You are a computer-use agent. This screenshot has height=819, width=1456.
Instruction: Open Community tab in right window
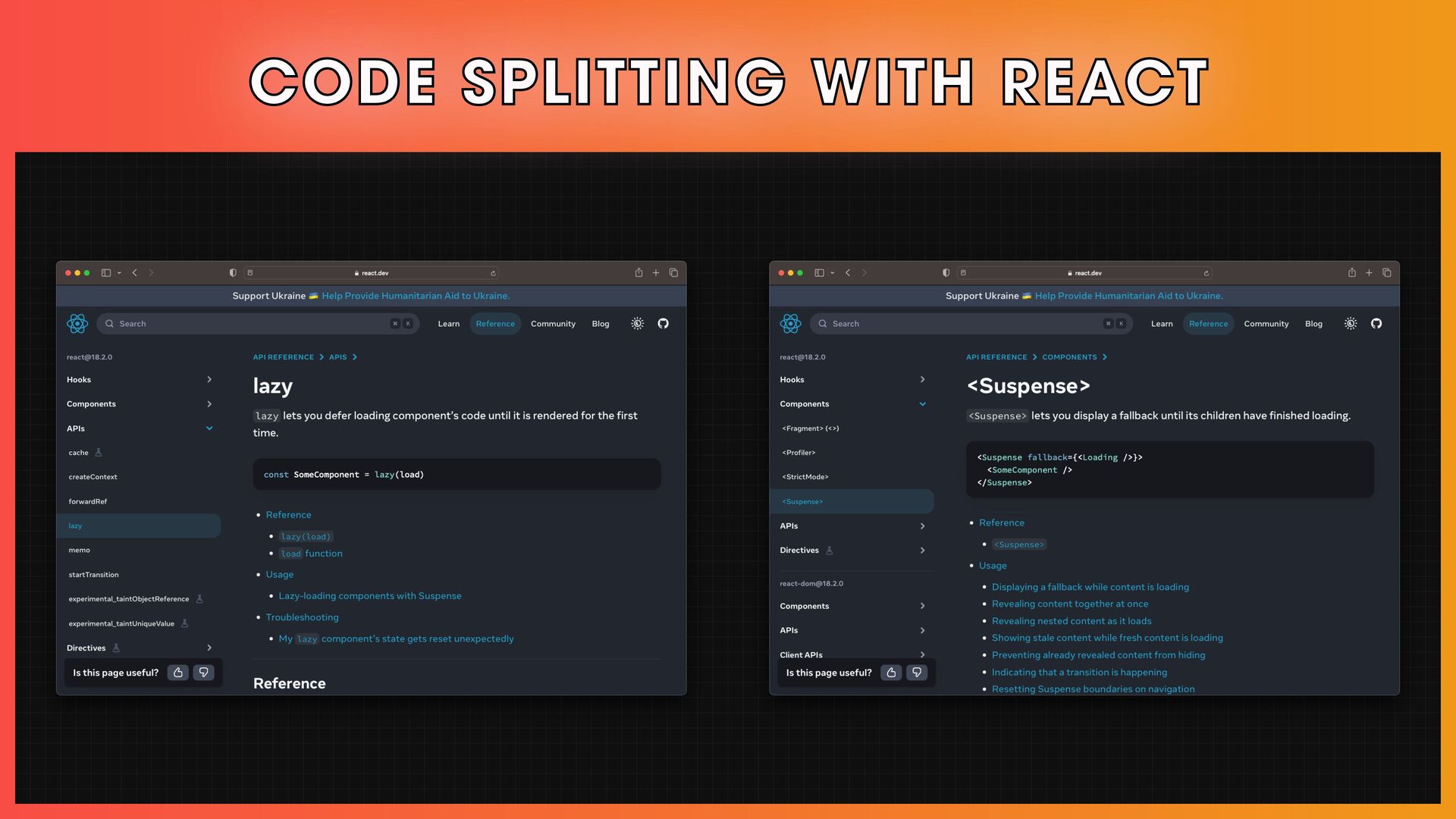click(1266, 324)
